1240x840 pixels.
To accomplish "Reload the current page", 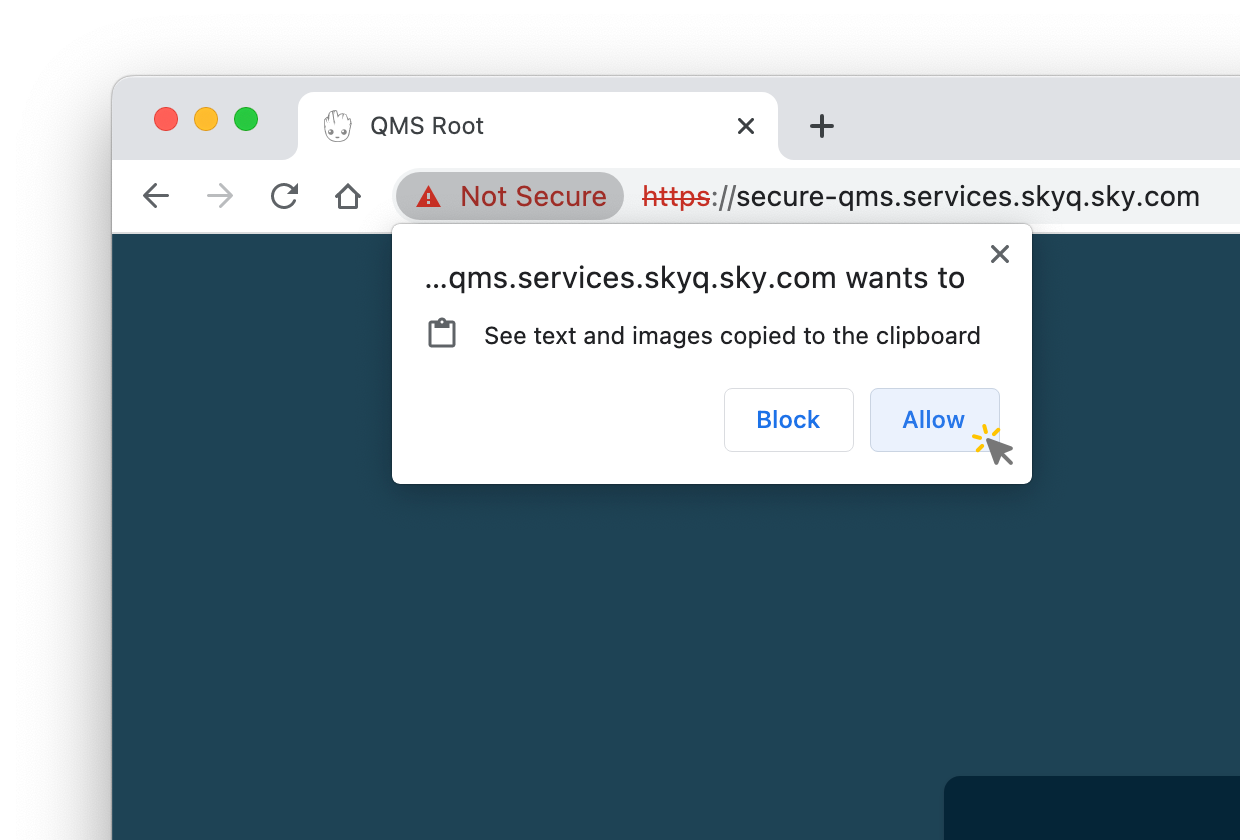I will click(284, 196).
